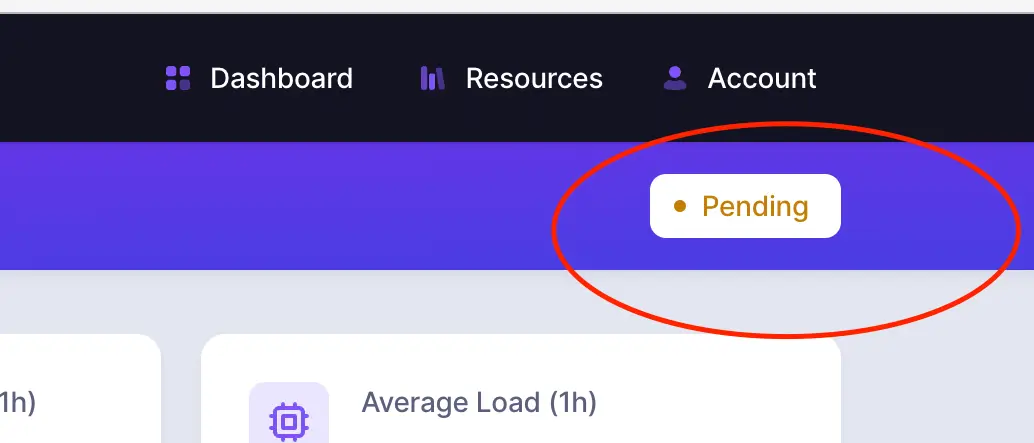The image size is (1034, 443).
Task: Click the Pending status badge
Action: [745, 206]
